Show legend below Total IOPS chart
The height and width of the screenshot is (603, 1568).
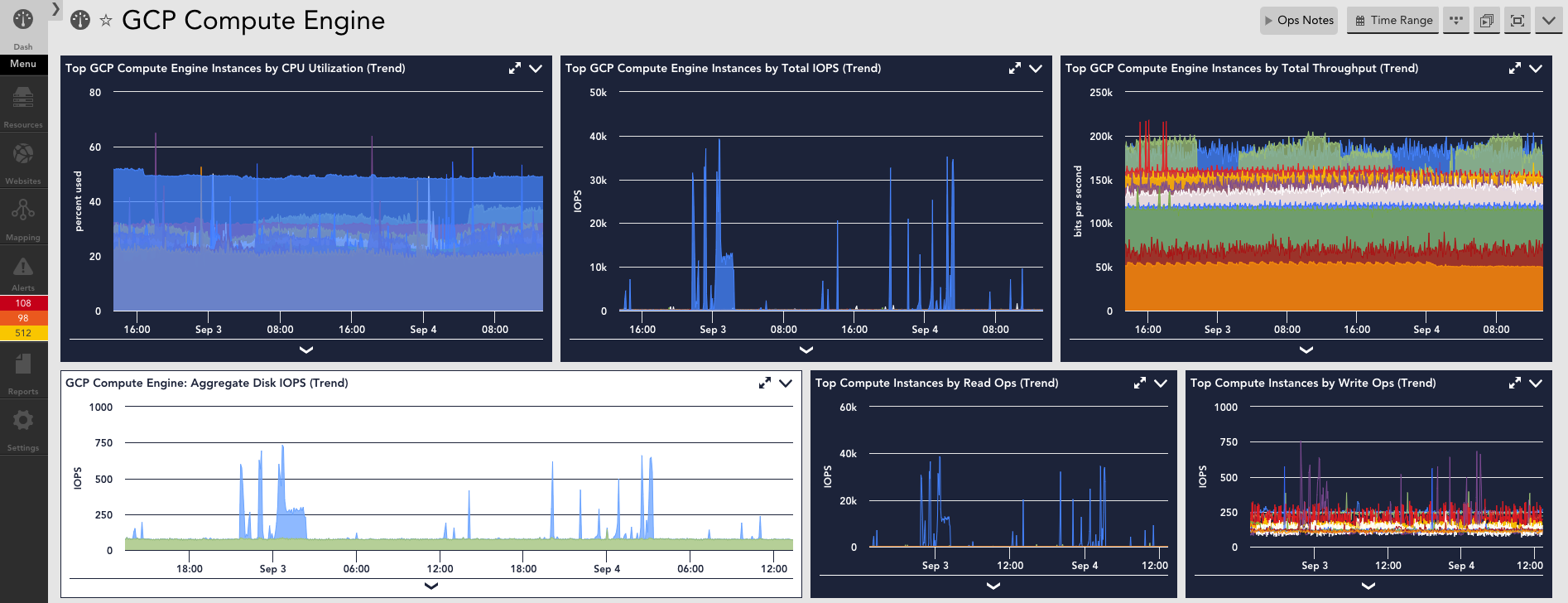click(806, 350)
